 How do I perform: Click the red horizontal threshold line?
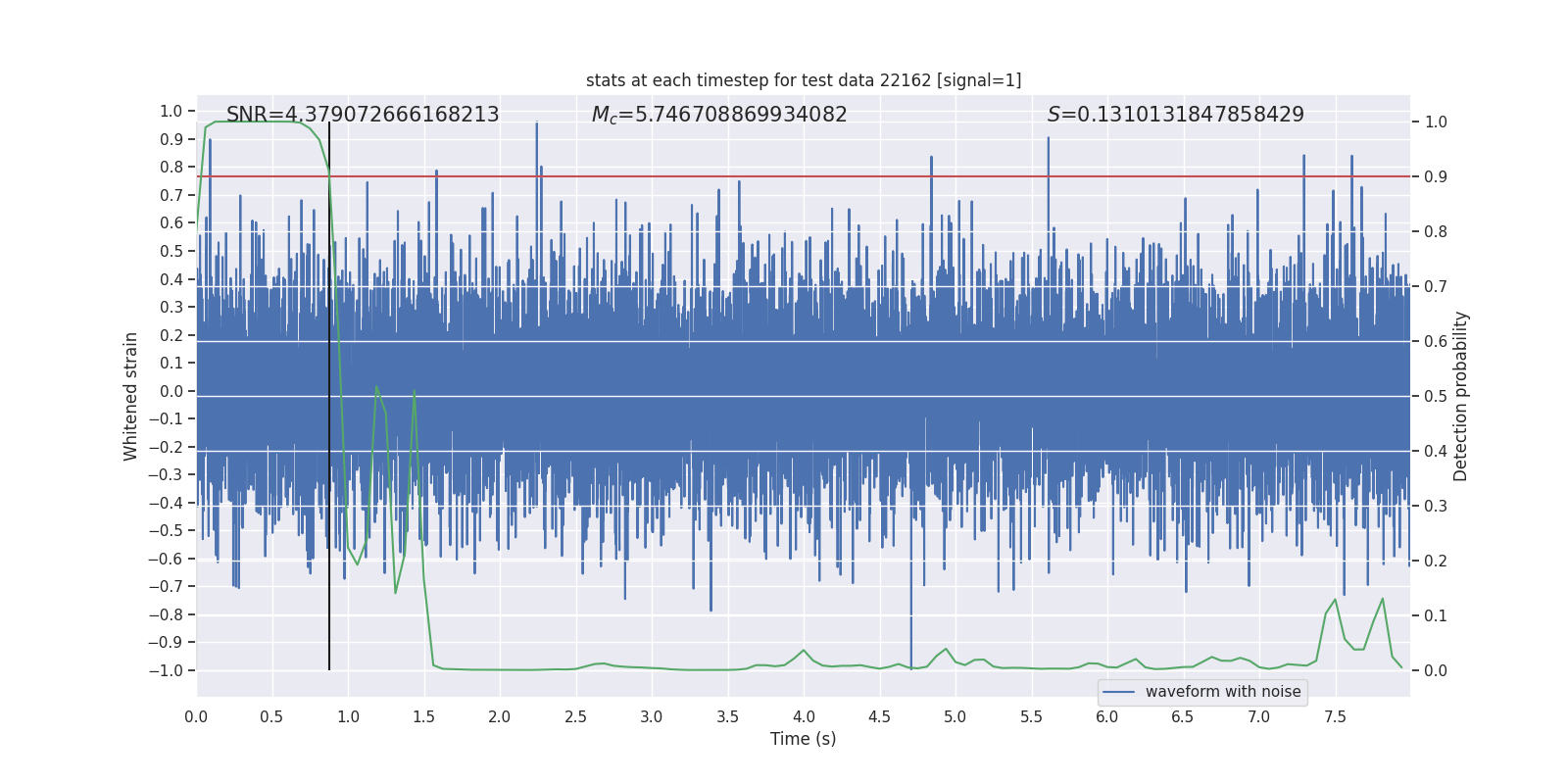tap(804, 176)
